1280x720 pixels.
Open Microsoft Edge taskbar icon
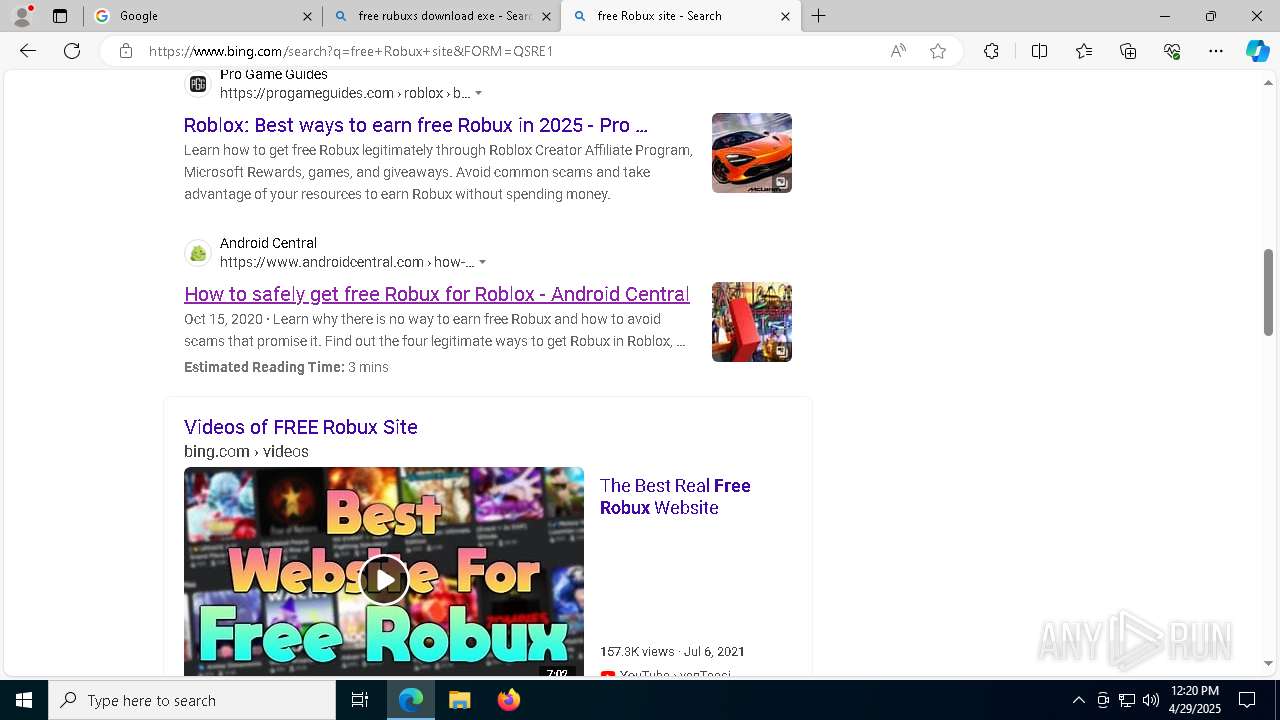coord(411,700)
